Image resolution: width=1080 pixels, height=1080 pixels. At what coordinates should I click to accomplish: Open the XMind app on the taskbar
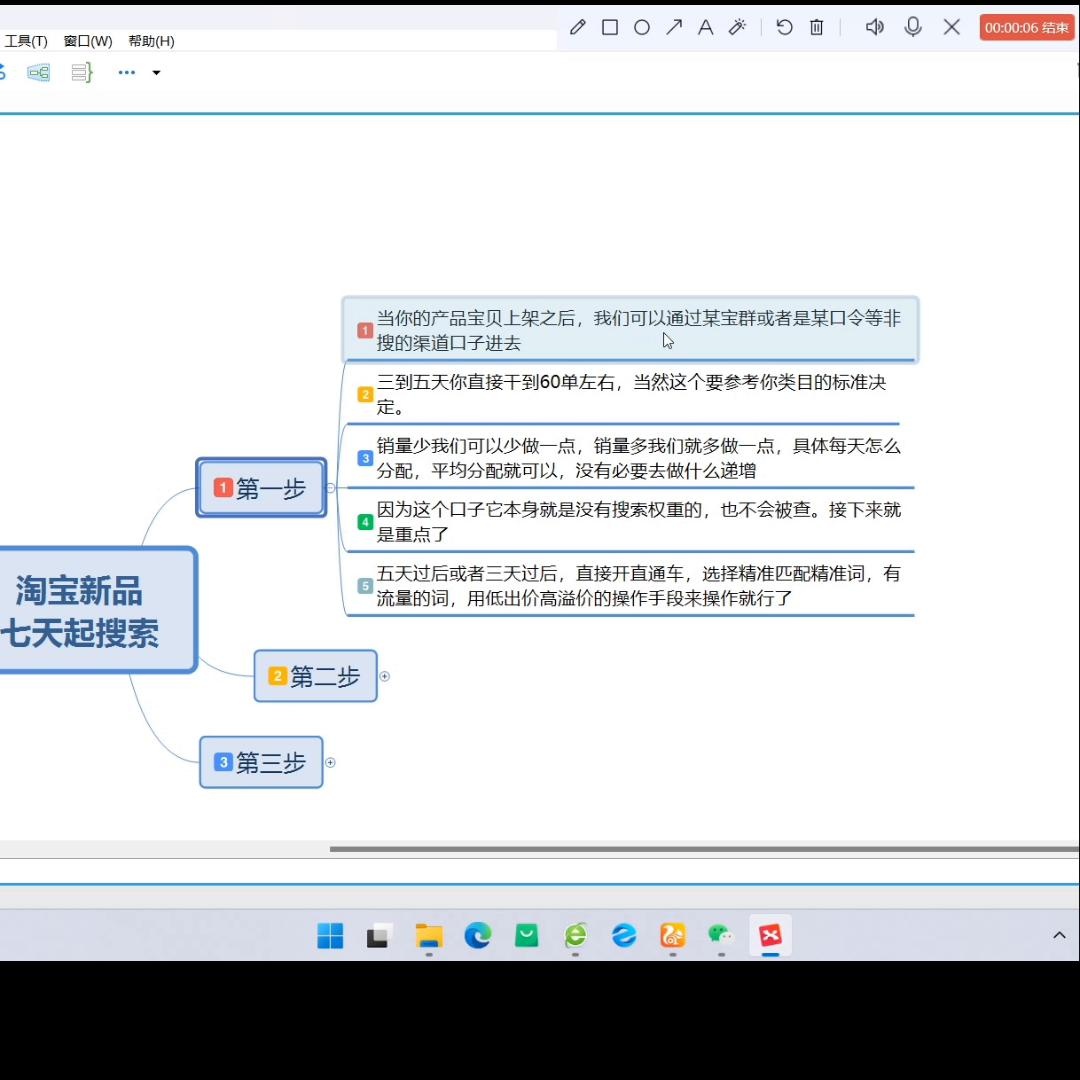770,935
